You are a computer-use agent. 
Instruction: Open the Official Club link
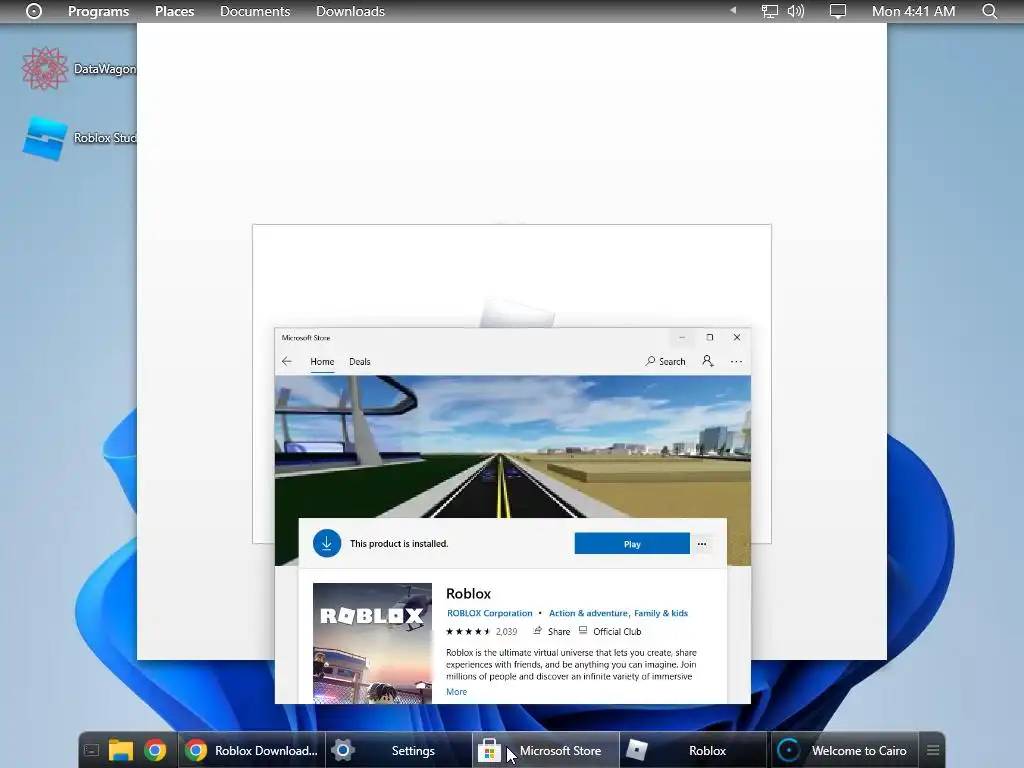coord(610,632)
